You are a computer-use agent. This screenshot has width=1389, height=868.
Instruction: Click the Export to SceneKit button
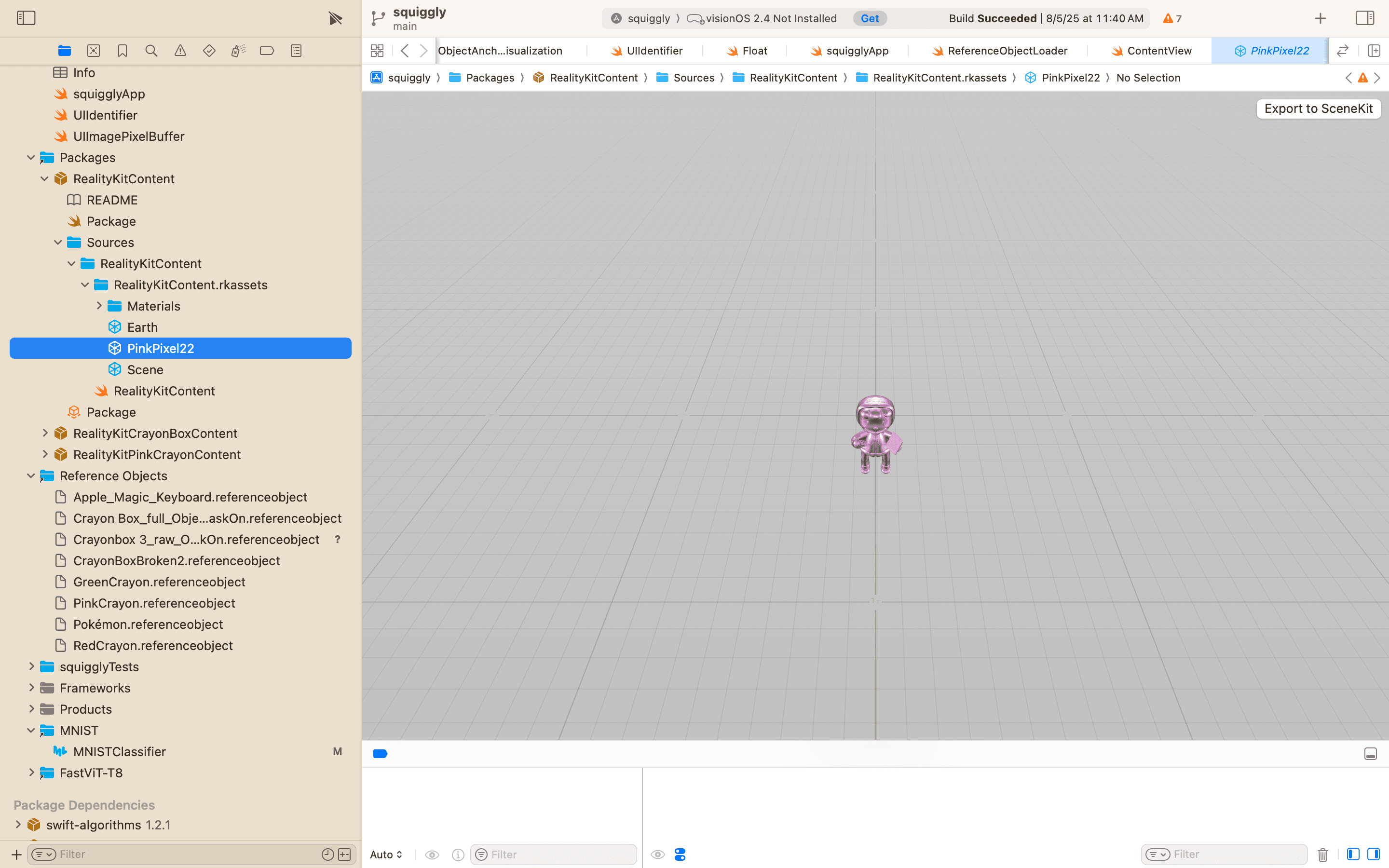[x=1319, y=108]
